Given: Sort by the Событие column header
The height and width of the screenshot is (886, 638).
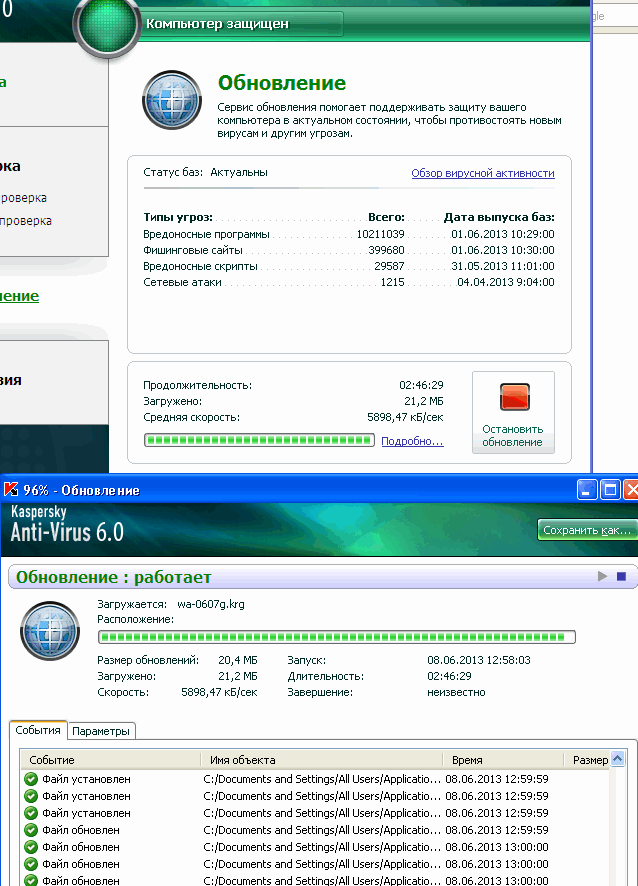Looking at the screenshot, I should [111, 760].
